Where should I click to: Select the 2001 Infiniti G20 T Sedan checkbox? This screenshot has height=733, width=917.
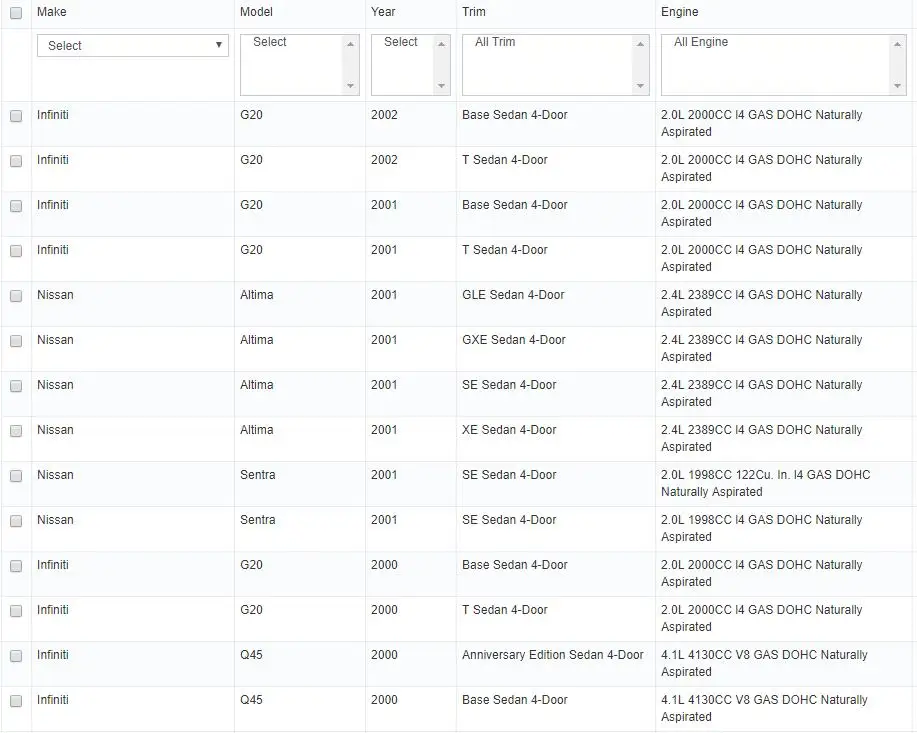[16, 251]
